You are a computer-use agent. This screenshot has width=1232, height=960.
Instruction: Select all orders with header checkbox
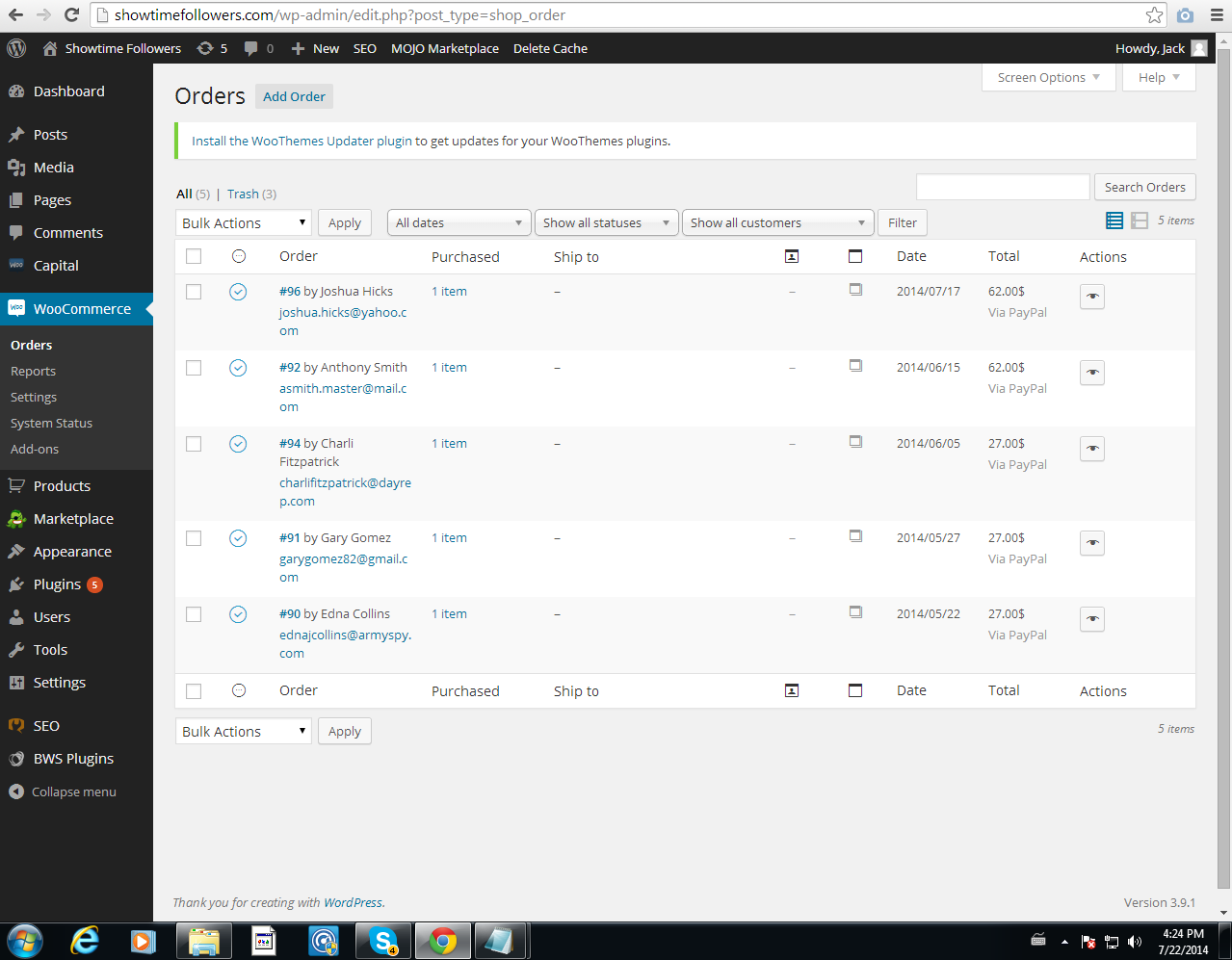pos(194,256)
